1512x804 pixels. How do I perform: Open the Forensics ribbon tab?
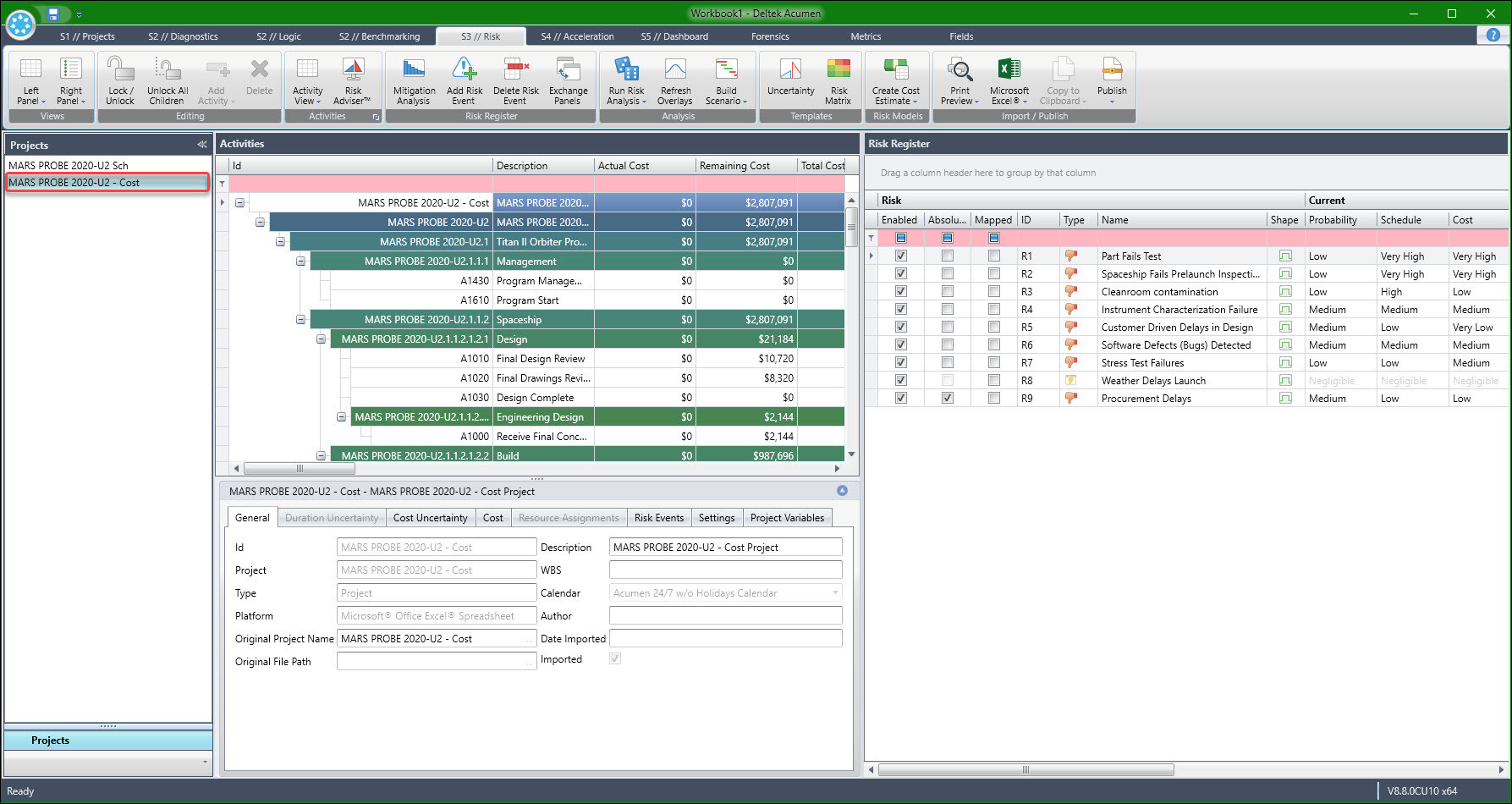click(x=769, y=36)
